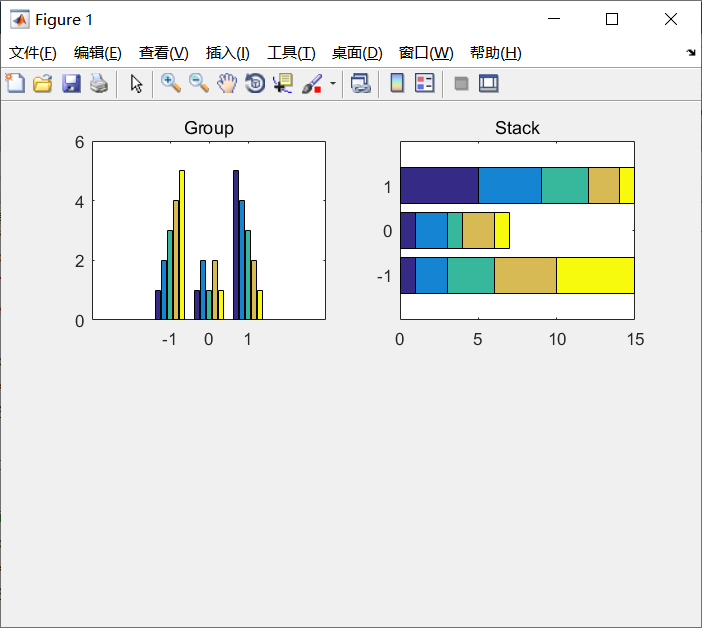Image resolution: width=702 pixels, height=628 pixels.
Task: Click the Hide Plot Tools icon
Action: click(x=461, y=84)
